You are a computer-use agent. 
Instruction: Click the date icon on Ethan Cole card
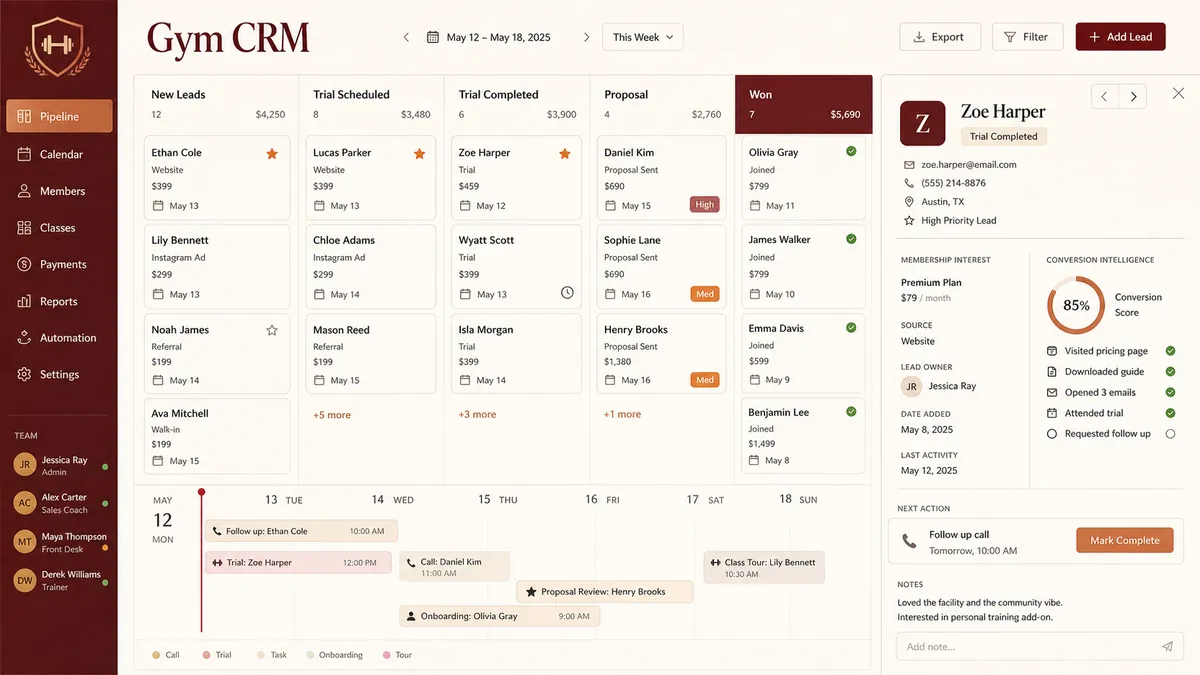click(158, 206)
